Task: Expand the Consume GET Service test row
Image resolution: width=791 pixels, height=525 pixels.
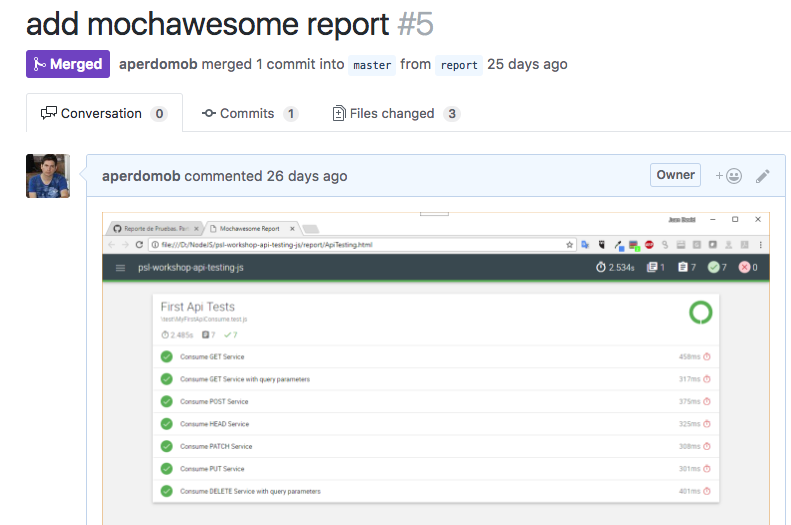Action: pyautogui.click(x=436, y=357)
